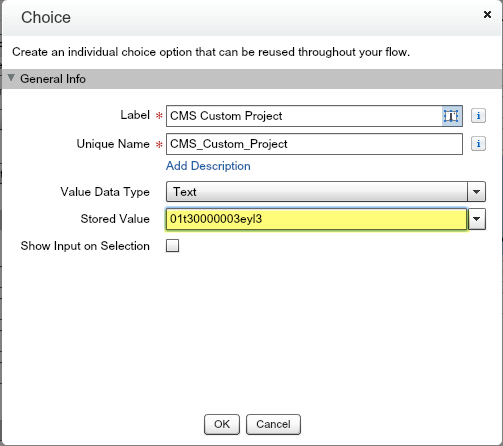This screenshot has height=446, width=503.
Task: Open the Add Description link
Action: 208,166
